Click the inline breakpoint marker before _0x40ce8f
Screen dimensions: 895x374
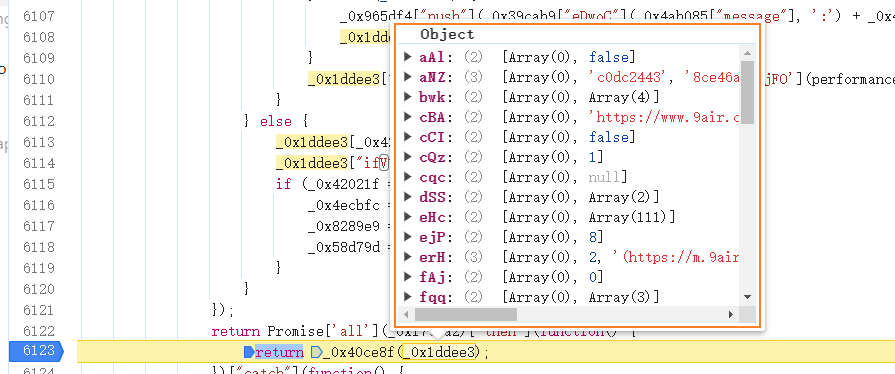(316, 352)
